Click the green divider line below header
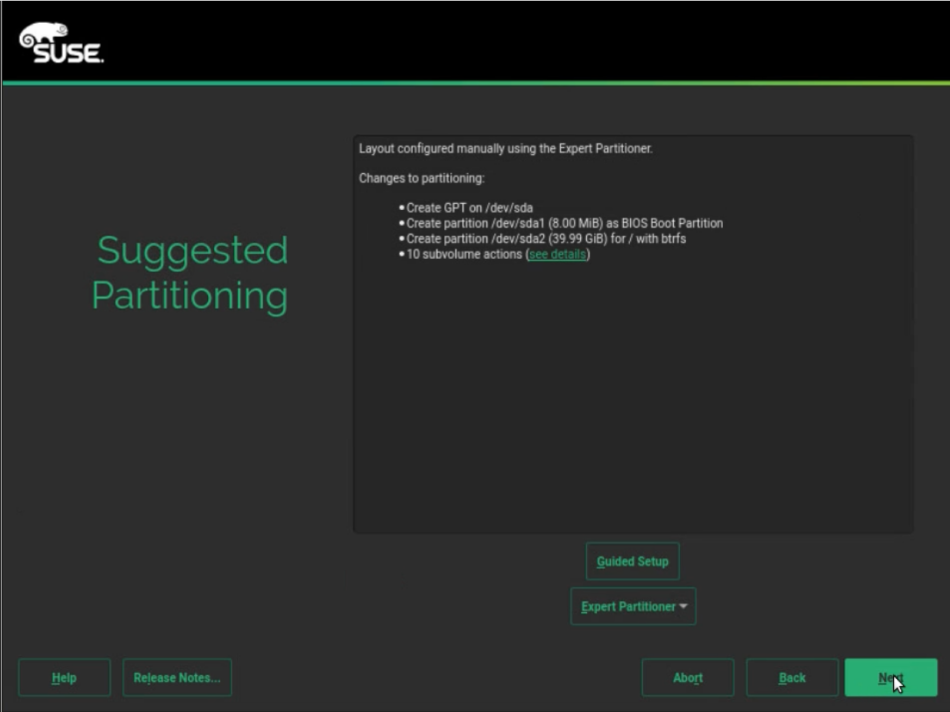The height and width of the screenshot is (712, 950). (x=475, y=83)
